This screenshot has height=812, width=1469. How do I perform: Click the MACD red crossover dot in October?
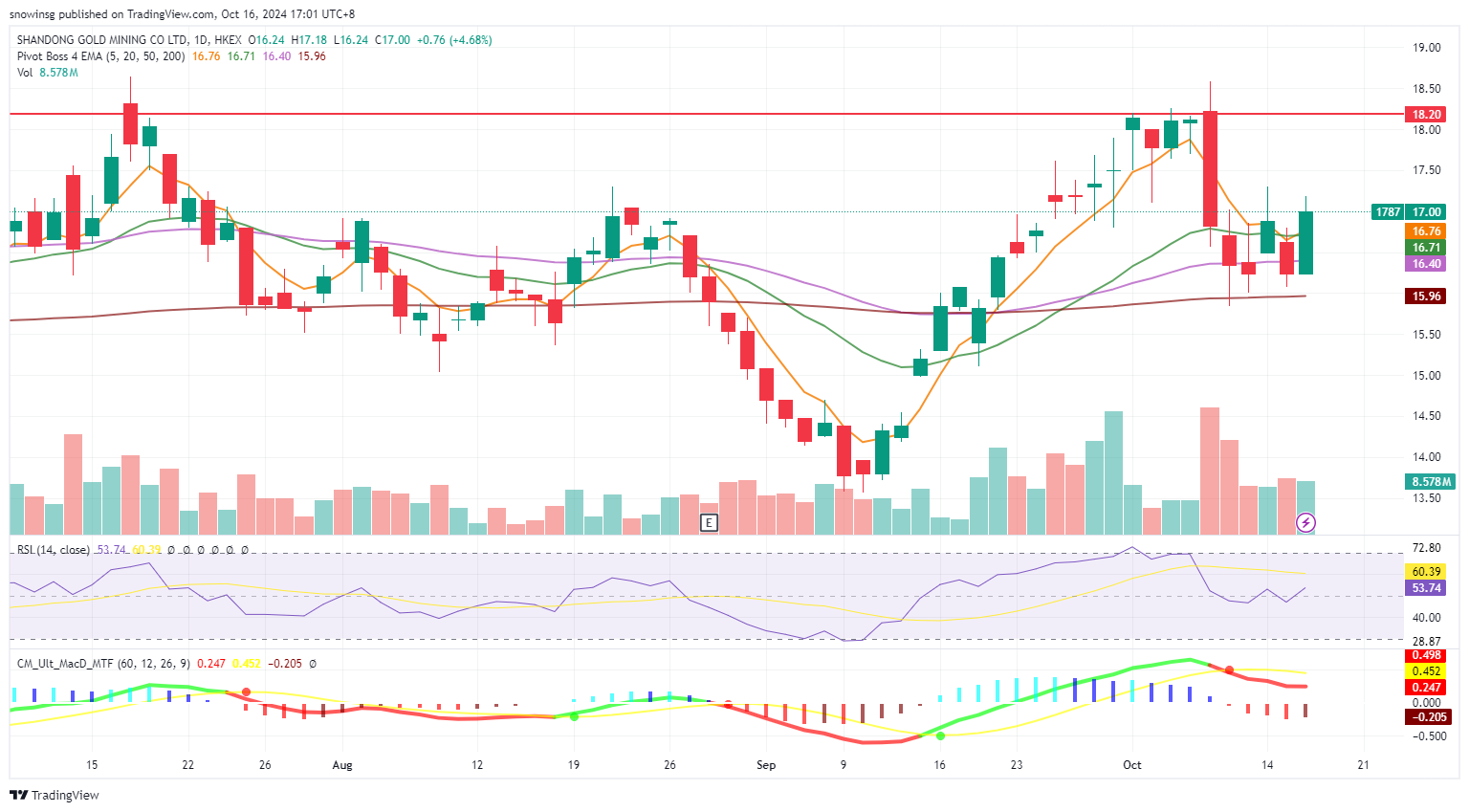coord(1229,670)
